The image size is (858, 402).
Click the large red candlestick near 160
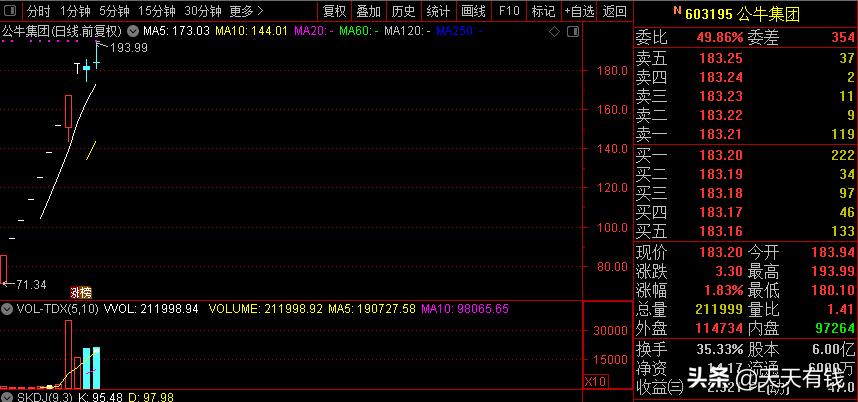tap(68, 112)
